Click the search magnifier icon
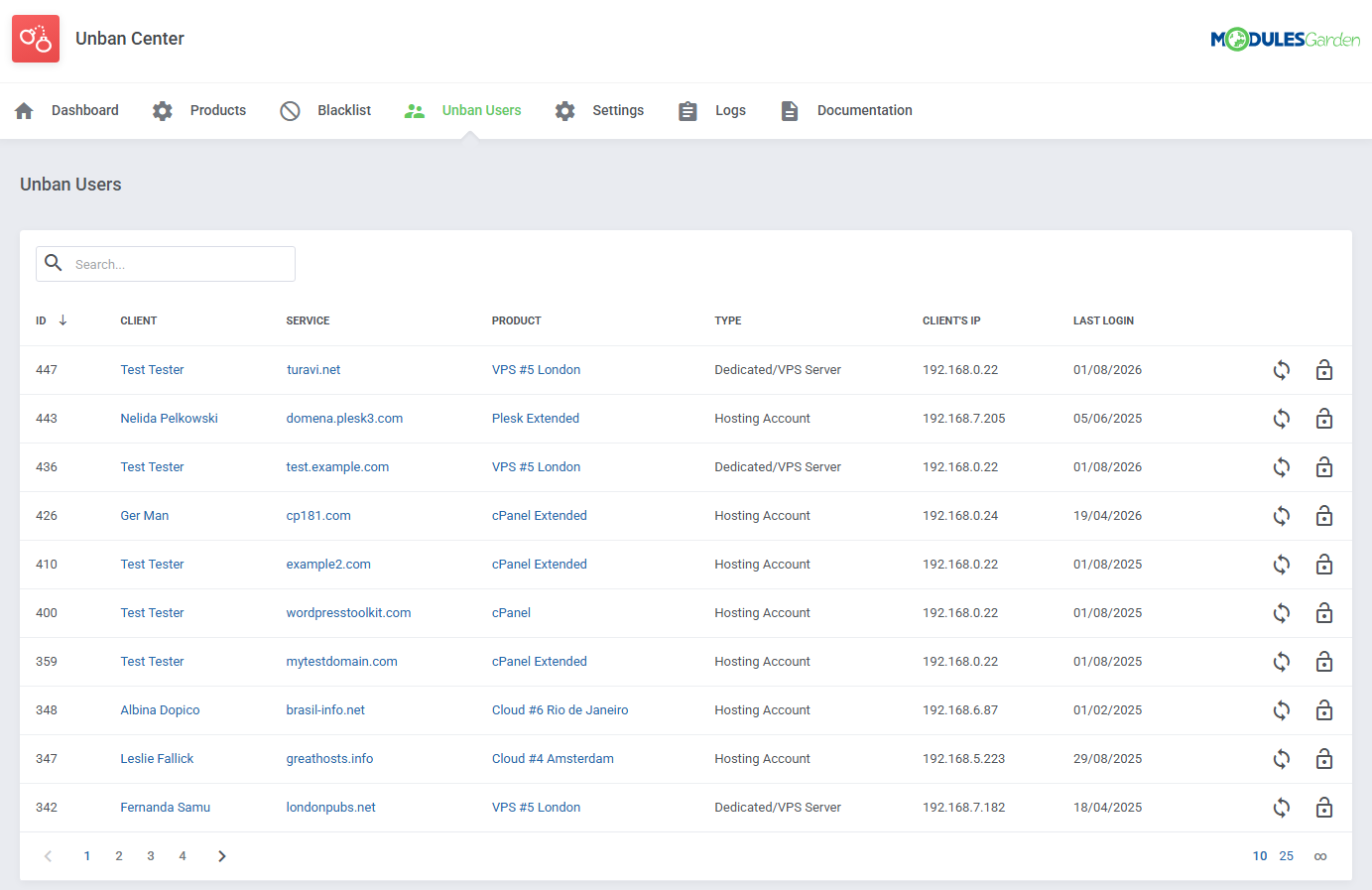 point(54,263)
